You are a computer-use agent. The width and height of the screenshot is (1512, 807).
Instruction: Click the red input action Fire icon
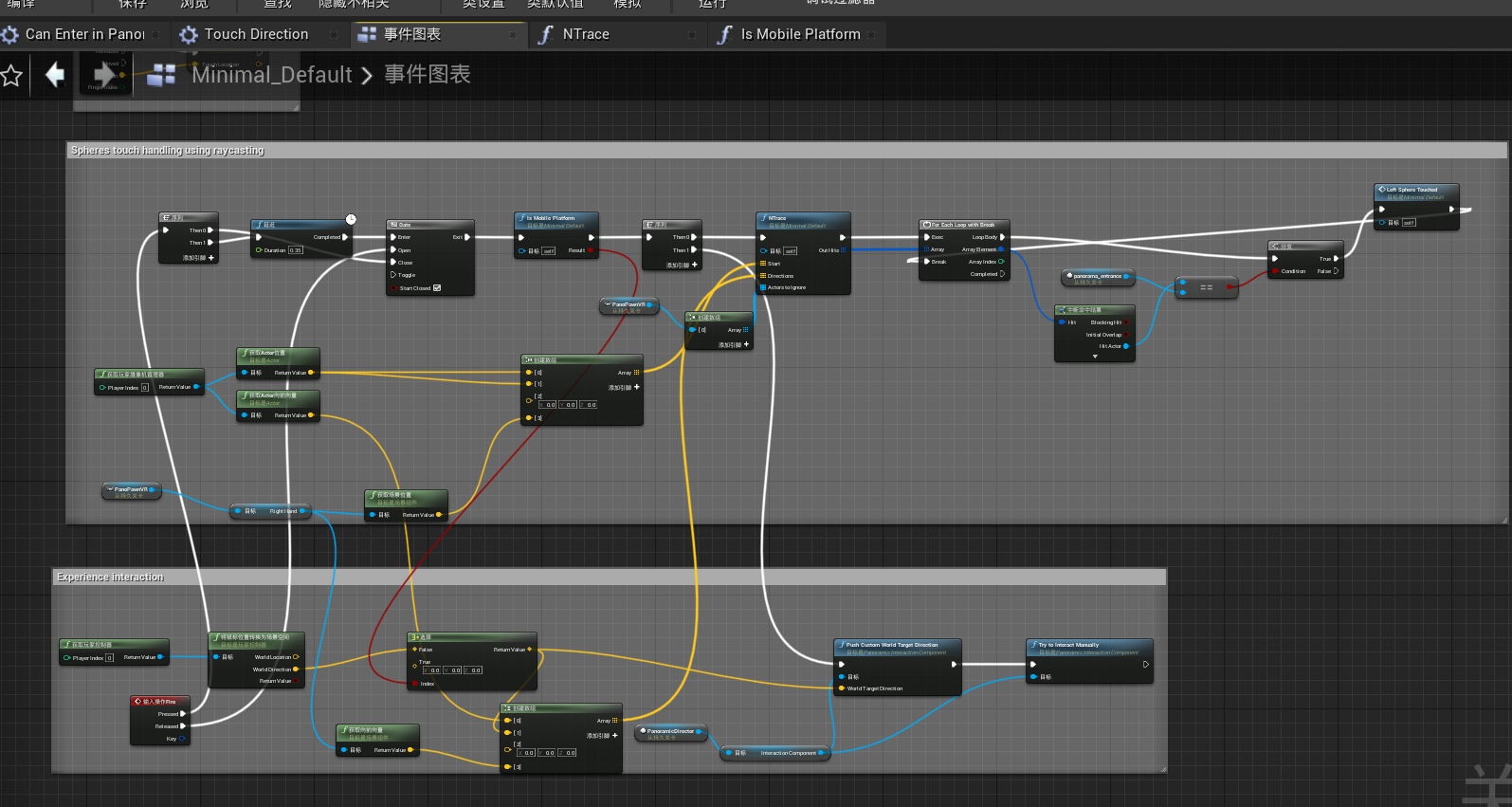137,702
